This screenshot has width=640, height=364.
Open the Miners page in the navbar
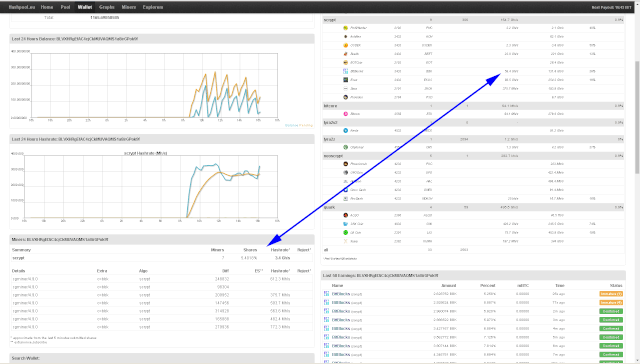click(129, 7)
